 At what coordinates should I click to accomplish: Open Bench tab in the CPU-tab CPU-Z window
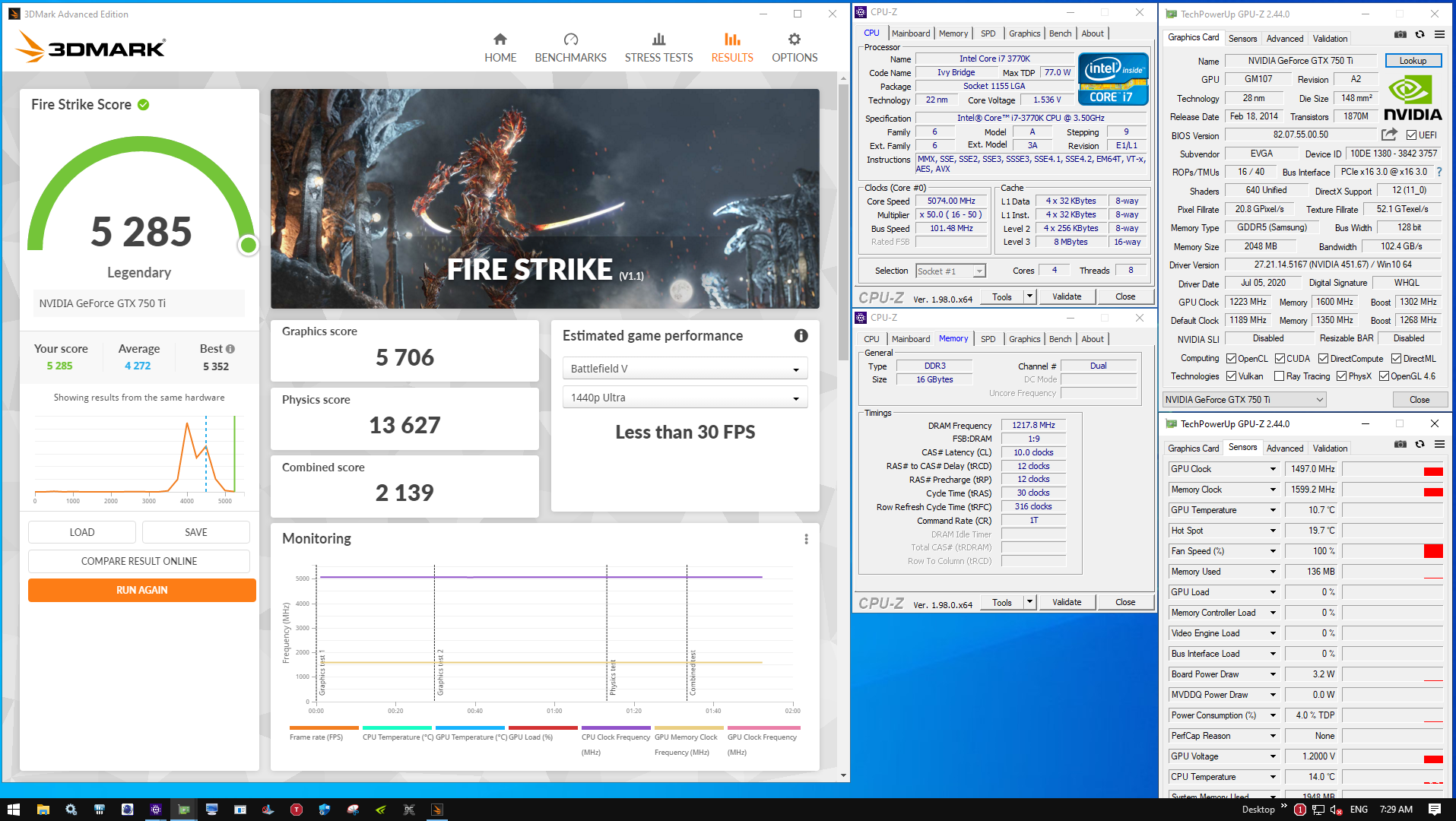(1060, 33)
